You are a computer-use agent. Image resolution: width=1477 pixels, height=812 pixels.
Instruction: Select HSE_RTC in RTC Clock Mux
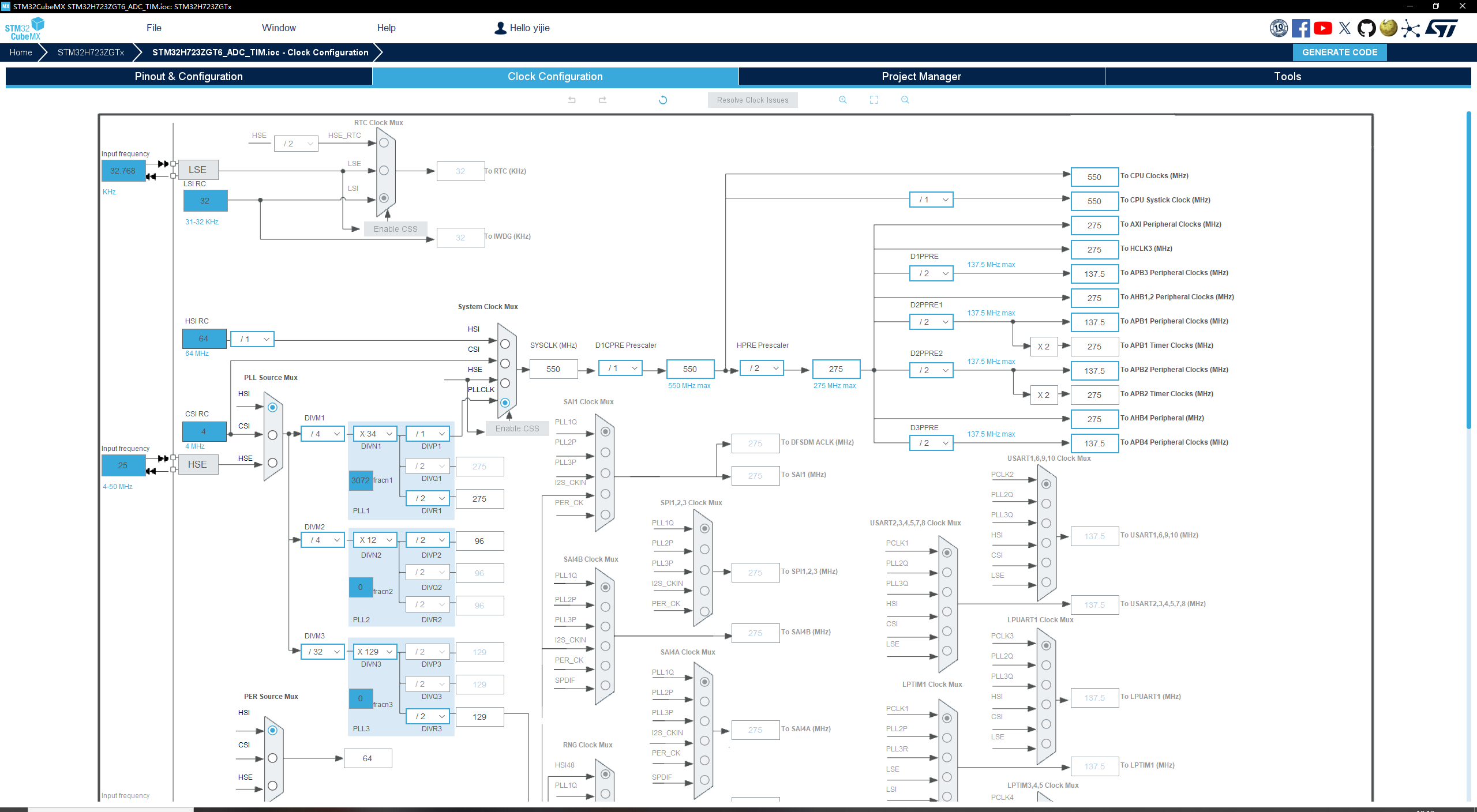coord(384,142)
